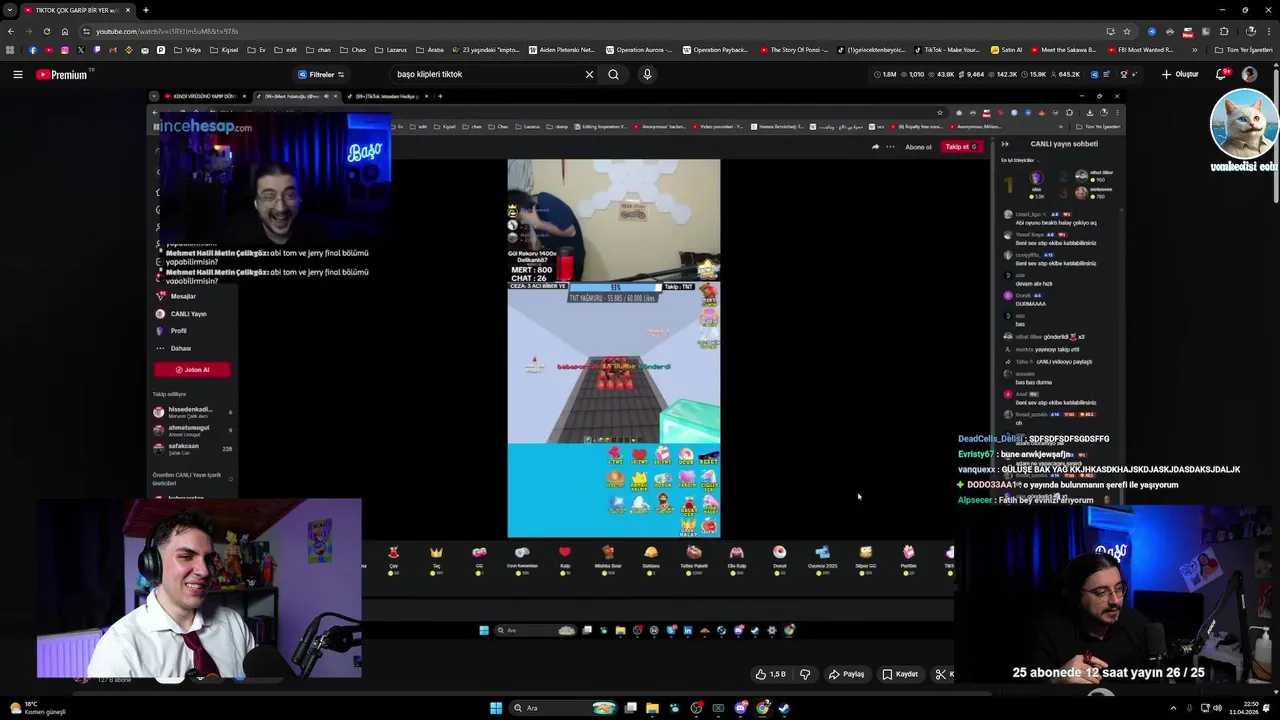Open the Lazarus bookmarks folder

(390, 49)
